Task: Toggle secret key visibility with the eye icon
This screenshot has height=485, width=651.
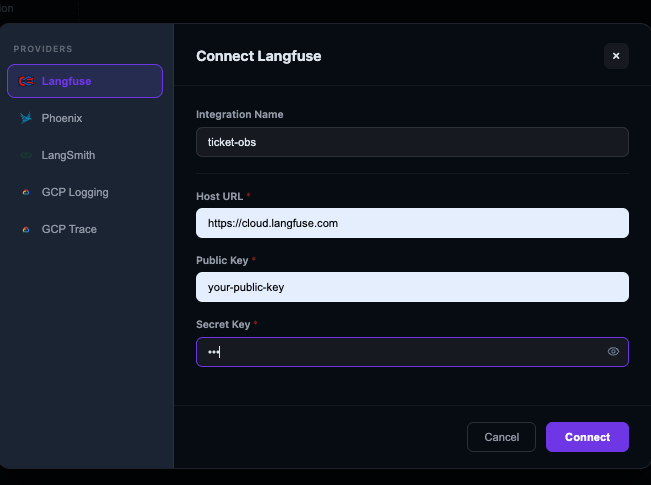Action: (613, 352)
